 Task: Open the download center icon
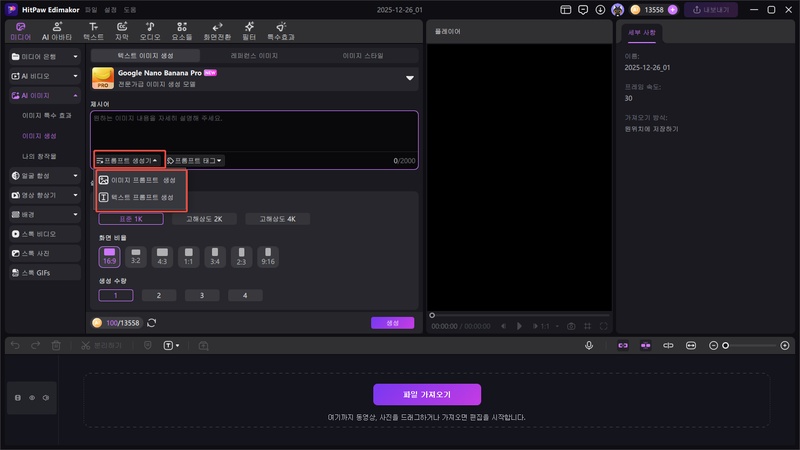600,10
